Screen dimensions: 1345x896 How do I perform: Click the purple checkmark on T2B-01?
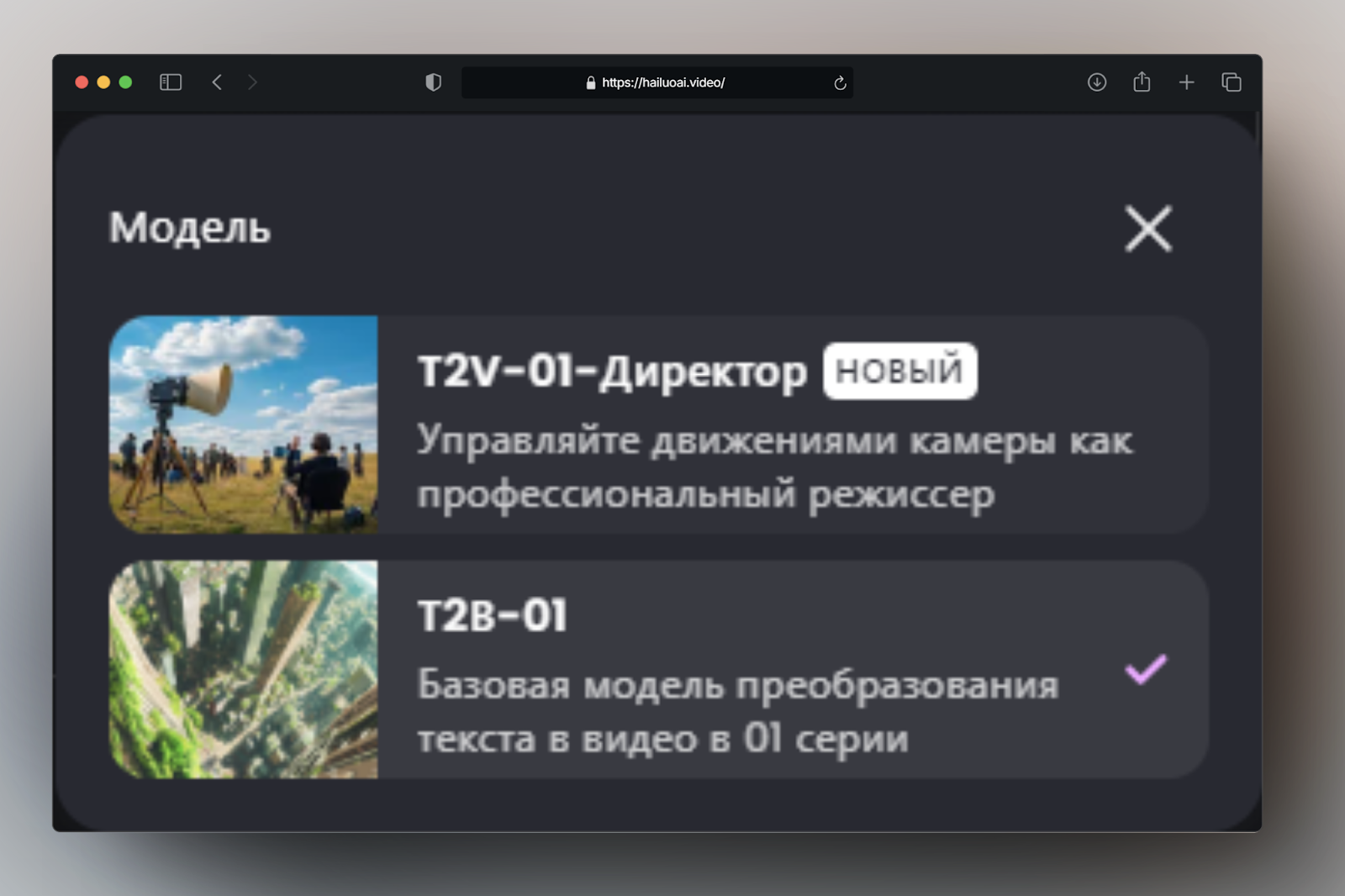pos(1146,669)
